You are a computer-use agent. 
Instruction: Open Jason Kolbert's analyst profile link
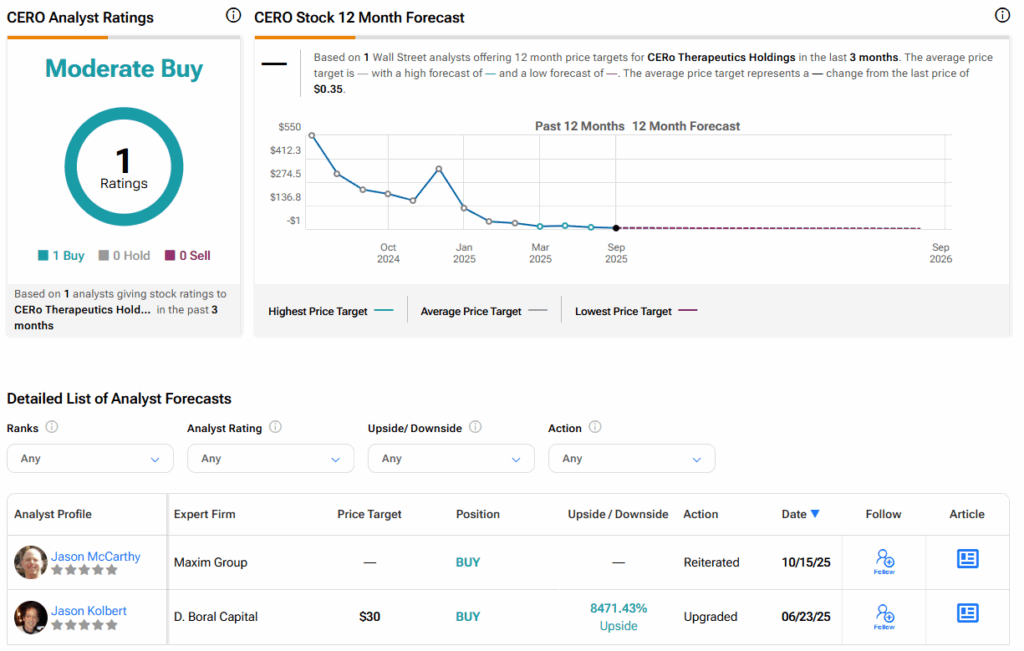pyautogui.click(x=89, y=611)
